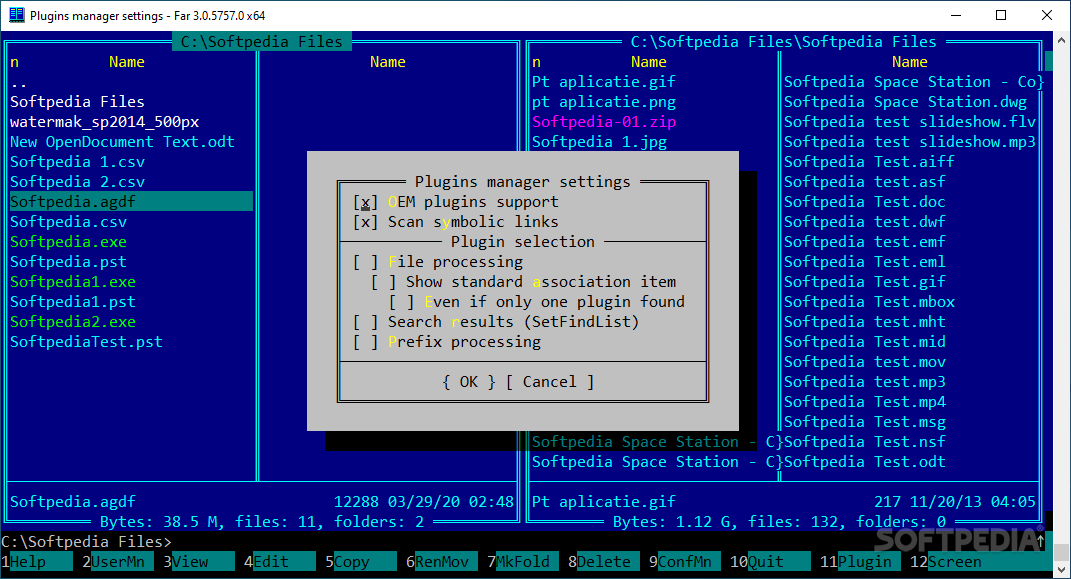
Task: Select 'Softpedia test.dwf' file
Action: 865,222
